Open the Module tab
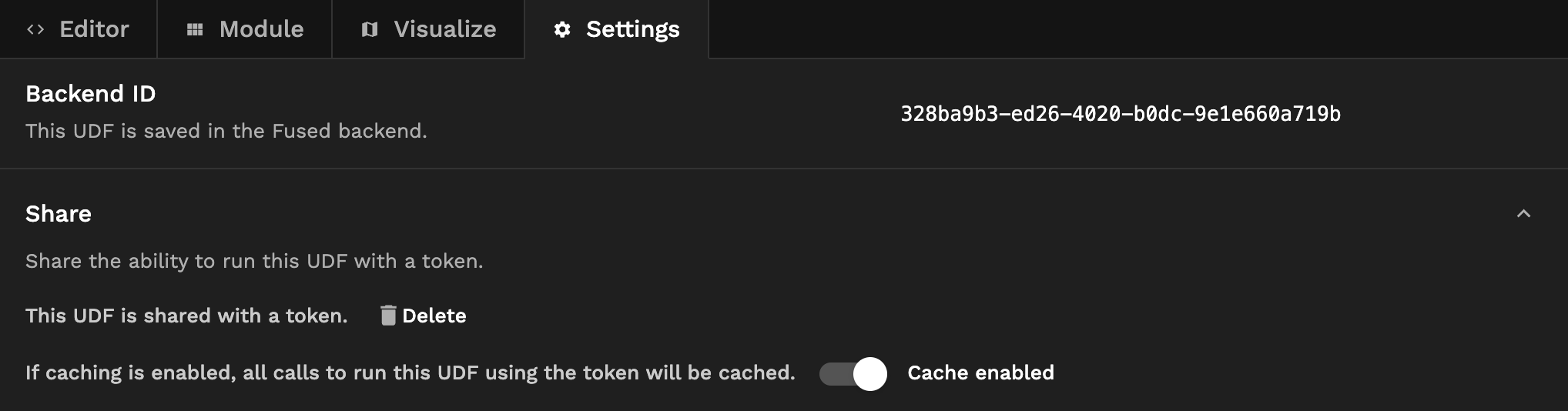Screen dimensions: 1568x411 click(x=261, y=29)
